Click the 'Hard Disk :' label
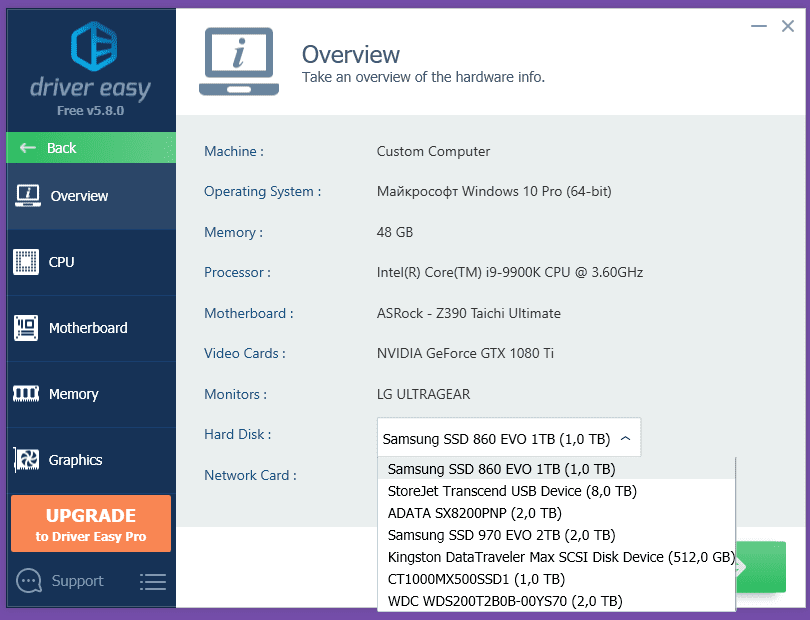Screen dimensions: 810x620 pyautogui.click(x=238, y=435)
